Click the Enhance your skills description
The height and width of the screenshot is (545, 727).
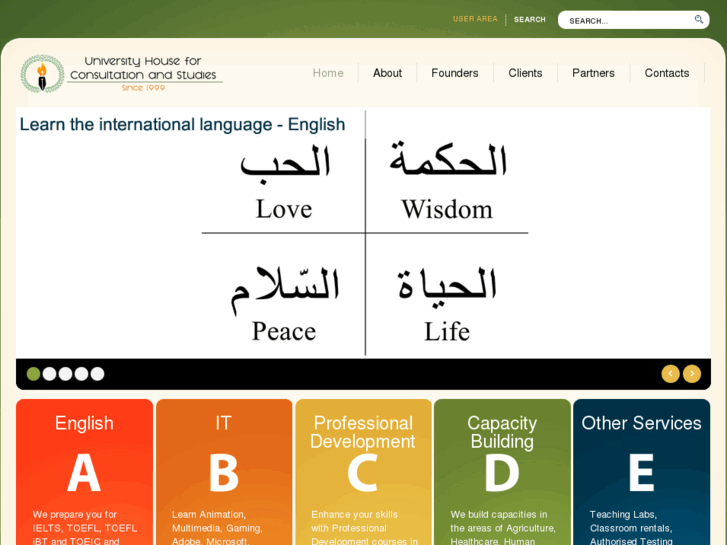click(x=364, y=528)
